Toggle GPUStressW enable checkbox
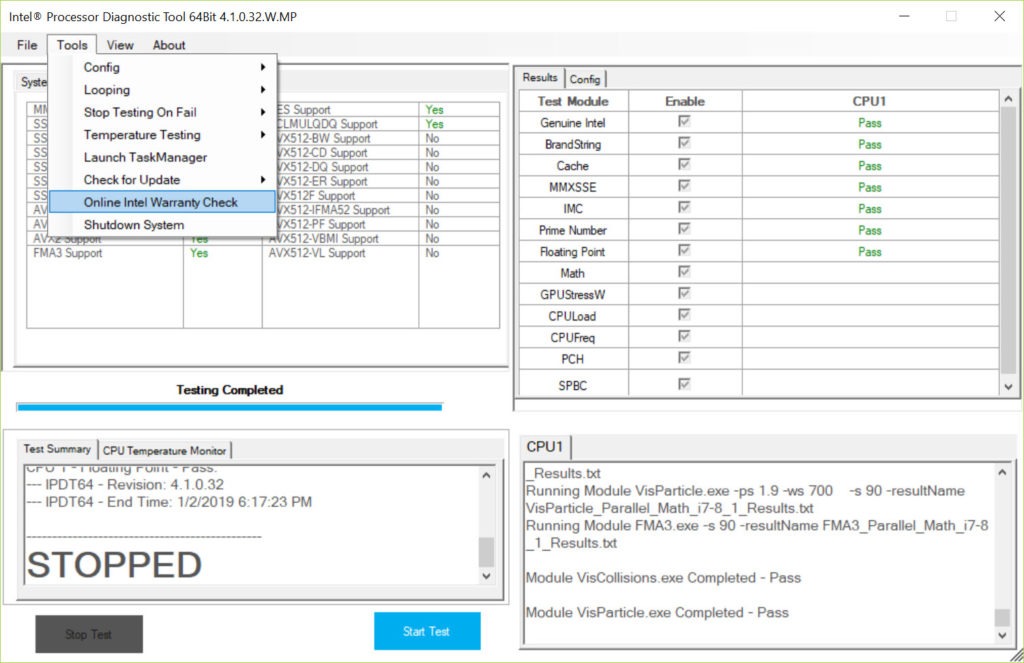1024x663 pixels. pos(684,293)
